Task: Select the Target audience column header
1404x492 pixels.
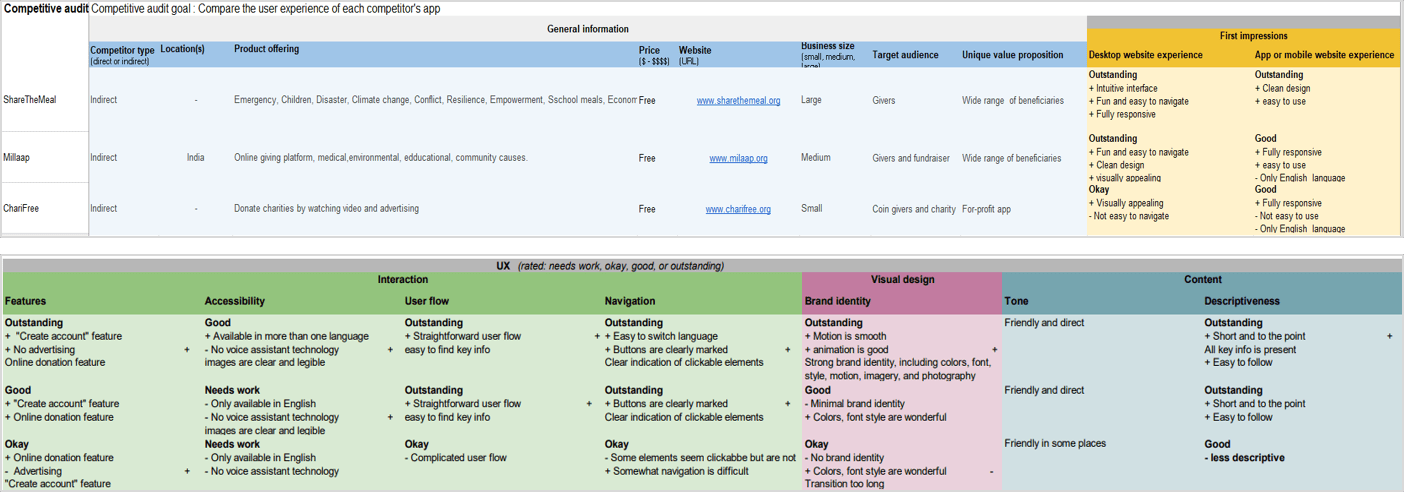Action: tap(905, 55)
